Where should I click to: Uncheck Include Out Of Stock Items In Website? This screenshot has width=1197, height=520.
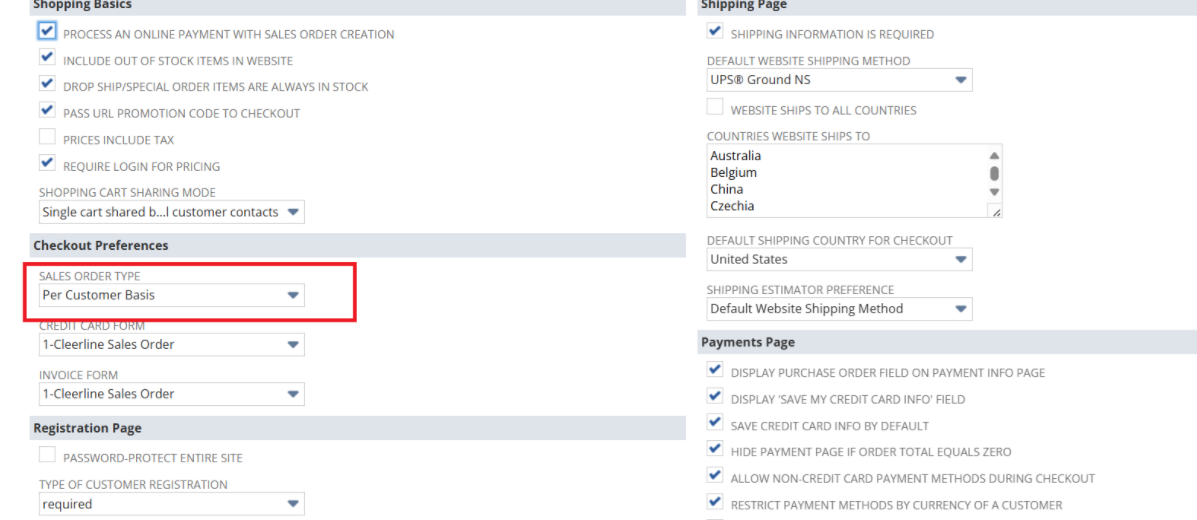pos(47,59)
